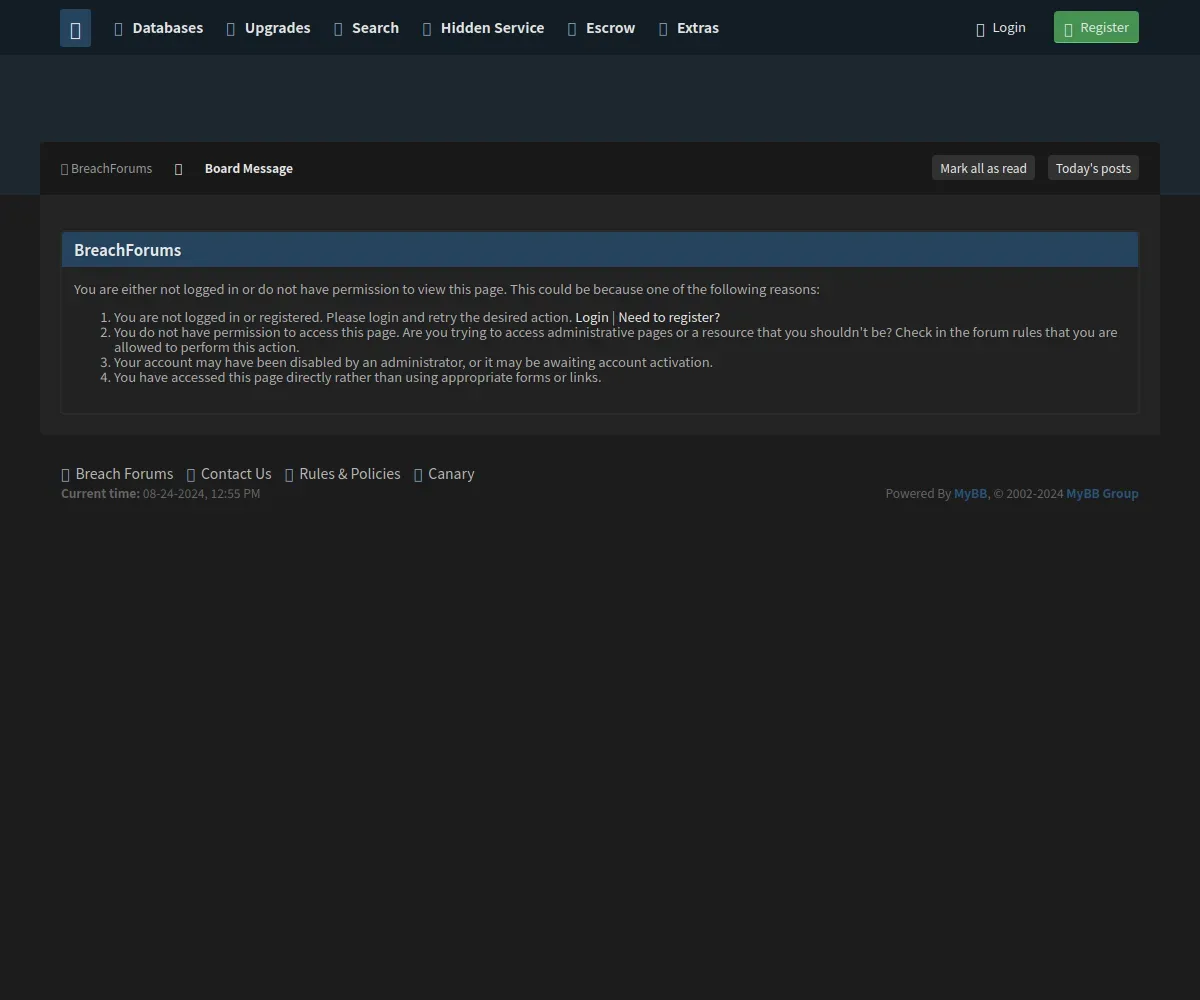The height and width of the screenshot is (1000, 1200).
Task: Click the icon beside Search
Action: pos(338,29)
